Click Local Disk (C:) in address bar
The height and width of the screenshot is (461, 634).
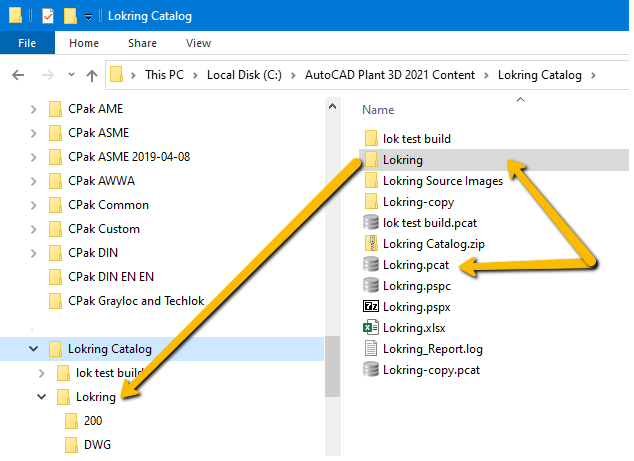pyautogui.click(x=244, y=75)
